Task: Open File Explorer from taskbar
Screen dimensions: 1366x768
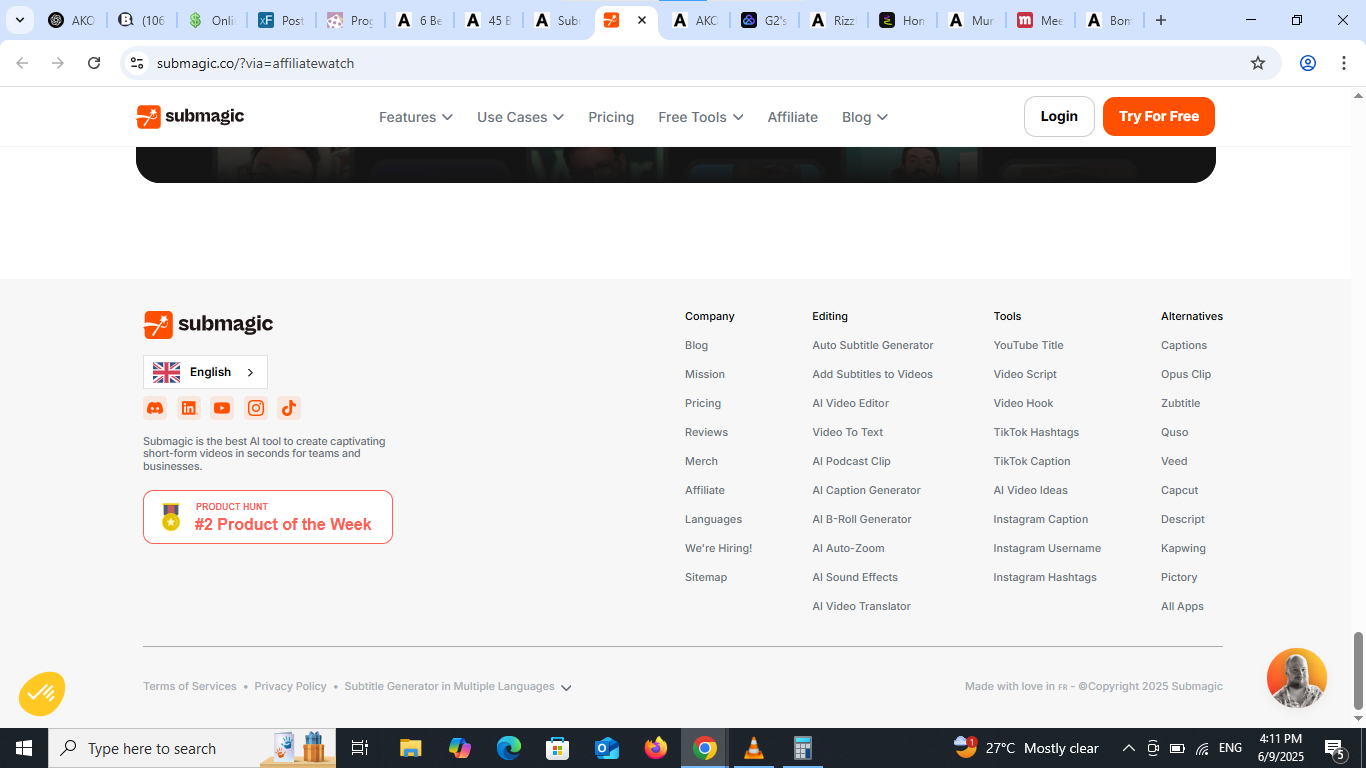Action: tap(411, 748)
